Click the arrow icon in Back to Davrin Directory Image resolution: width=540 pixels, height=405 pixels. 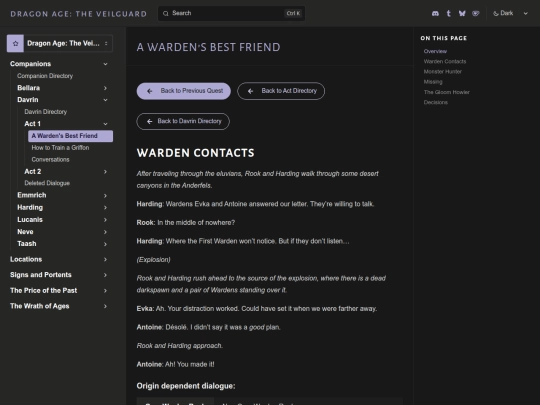[x=149, y=121]
